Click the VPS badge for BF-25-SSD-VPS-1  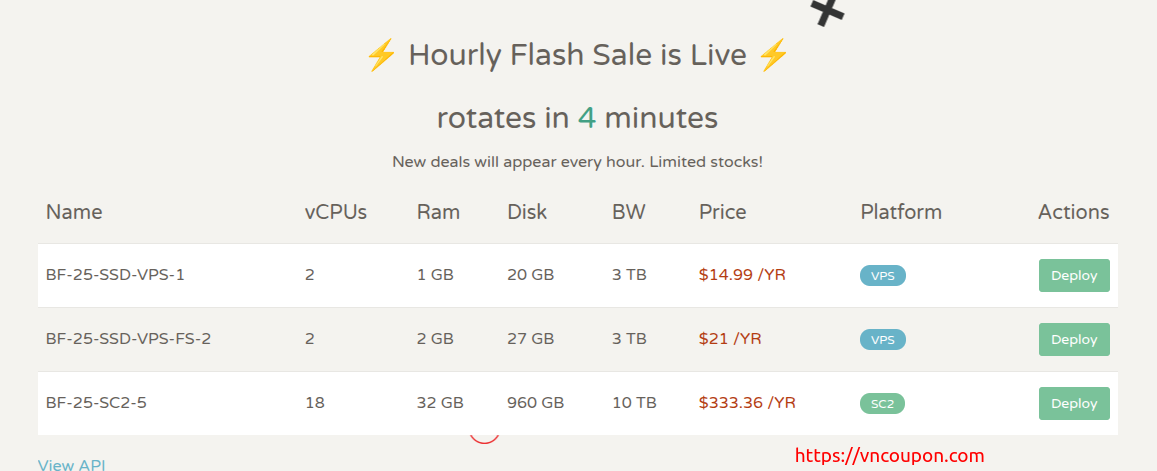pos(882,276)
